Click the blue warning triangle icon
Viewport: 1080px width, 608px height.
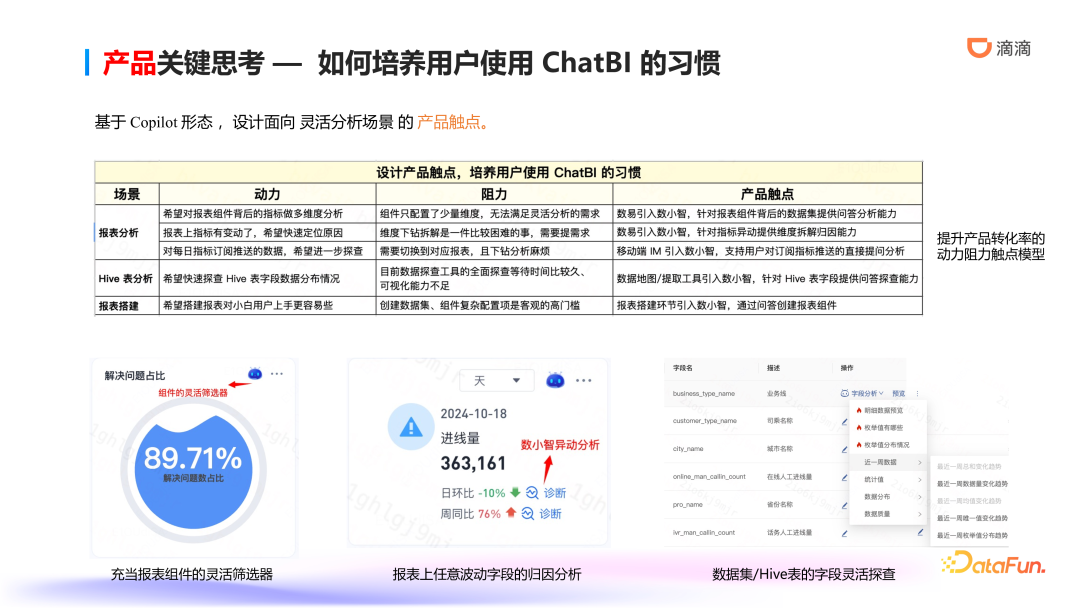[410, 427]
